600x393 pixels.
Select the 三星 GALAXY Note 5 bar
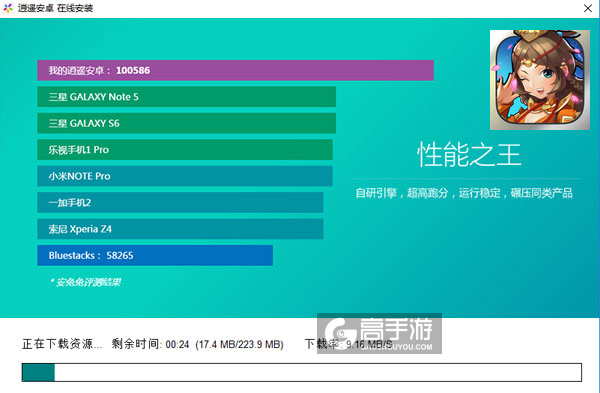[186, 97]
